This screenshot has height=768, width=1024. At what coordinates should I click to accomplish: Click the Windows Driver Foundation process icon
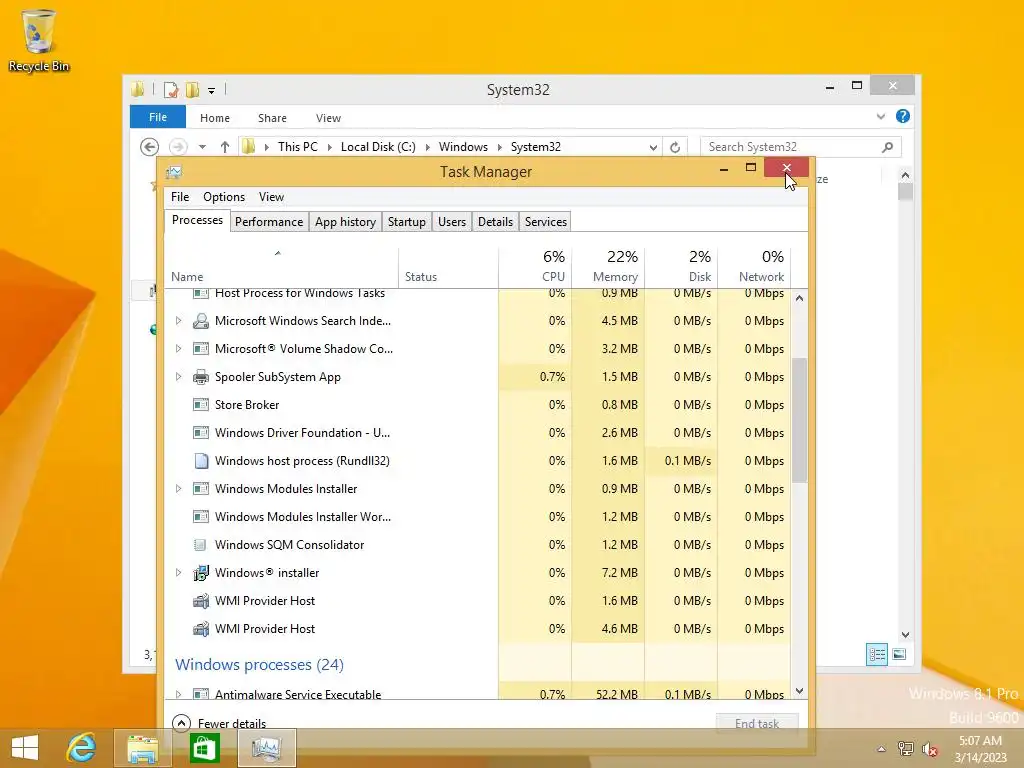201,433
